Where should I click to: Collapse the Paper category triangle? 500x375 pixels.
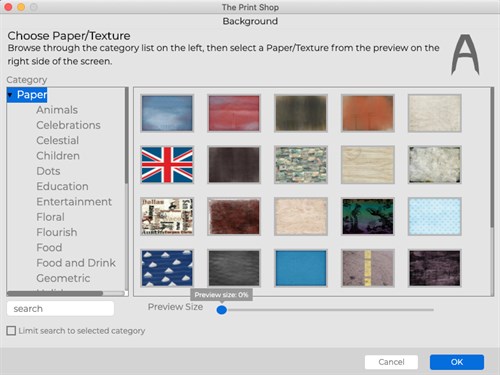click(10, 95)
